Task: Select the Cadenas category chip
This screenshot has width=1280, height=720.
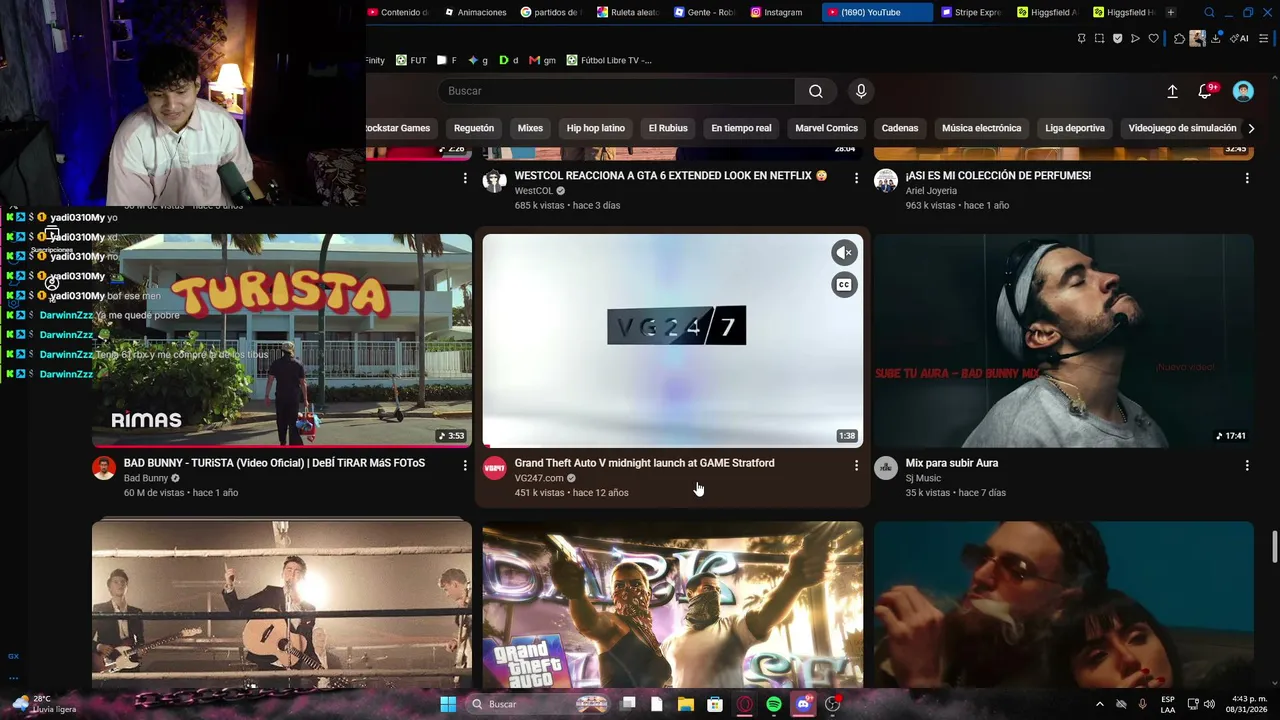Action: (900, 128)
